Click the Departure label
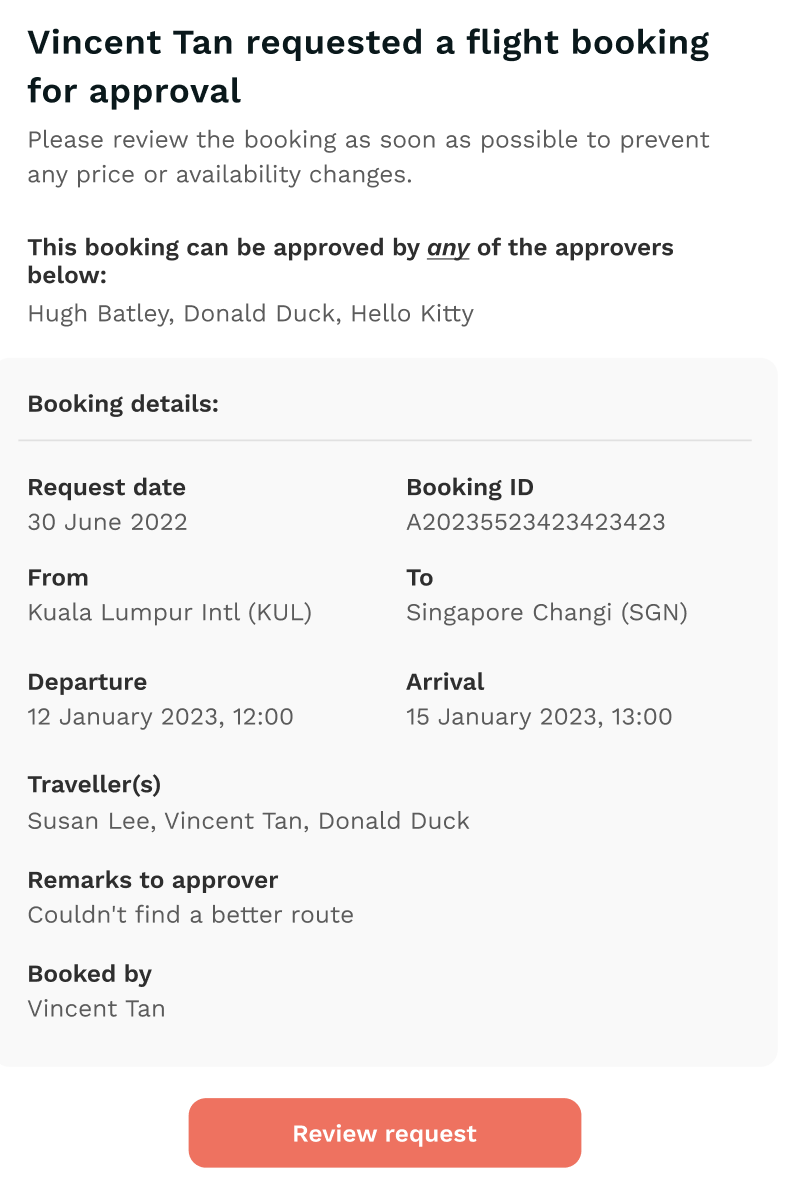The width and height of the screenshot is (796, 1186). click(87, 682)
